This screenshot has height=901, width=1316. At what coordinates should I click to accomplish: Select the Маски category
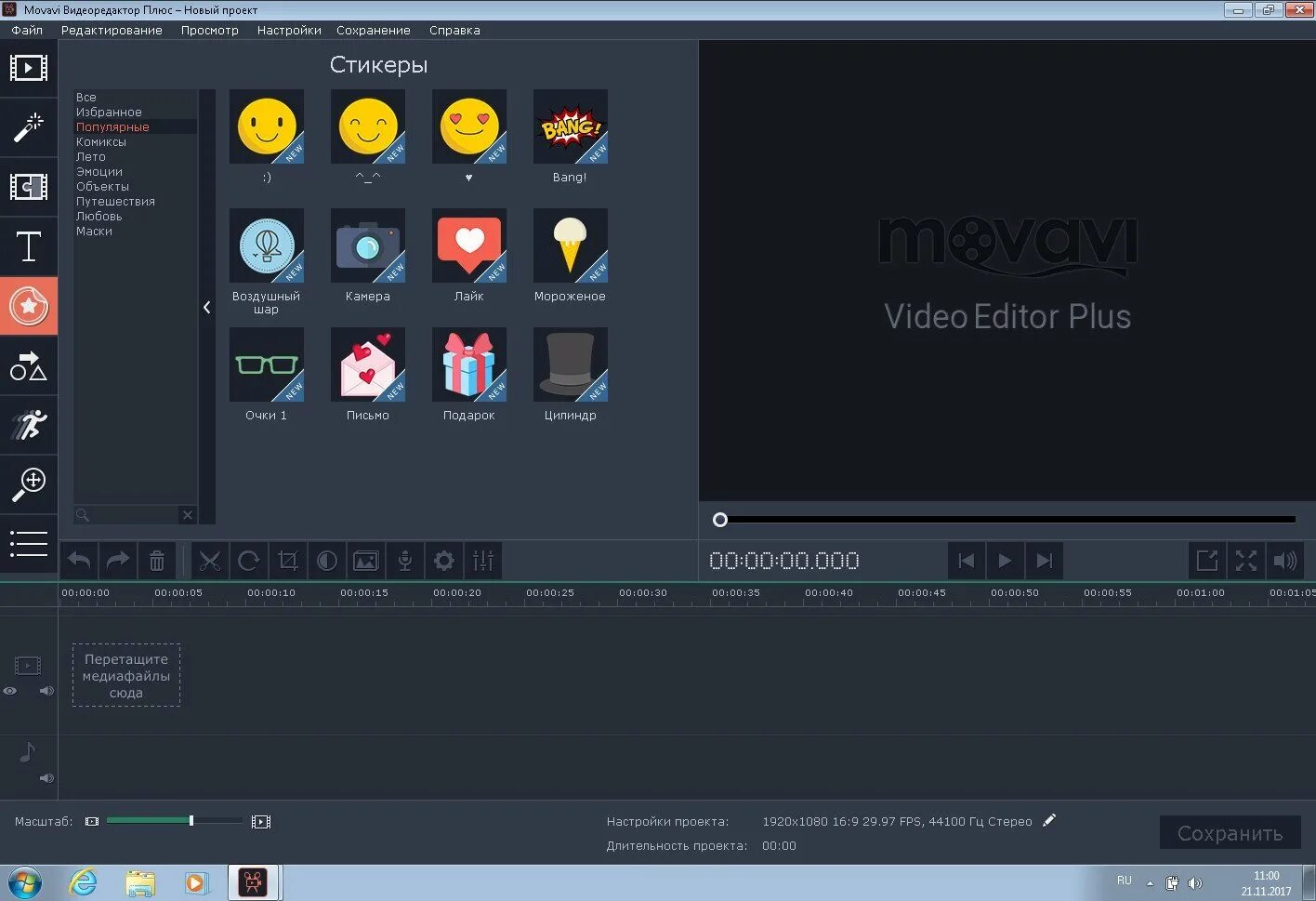94,231
